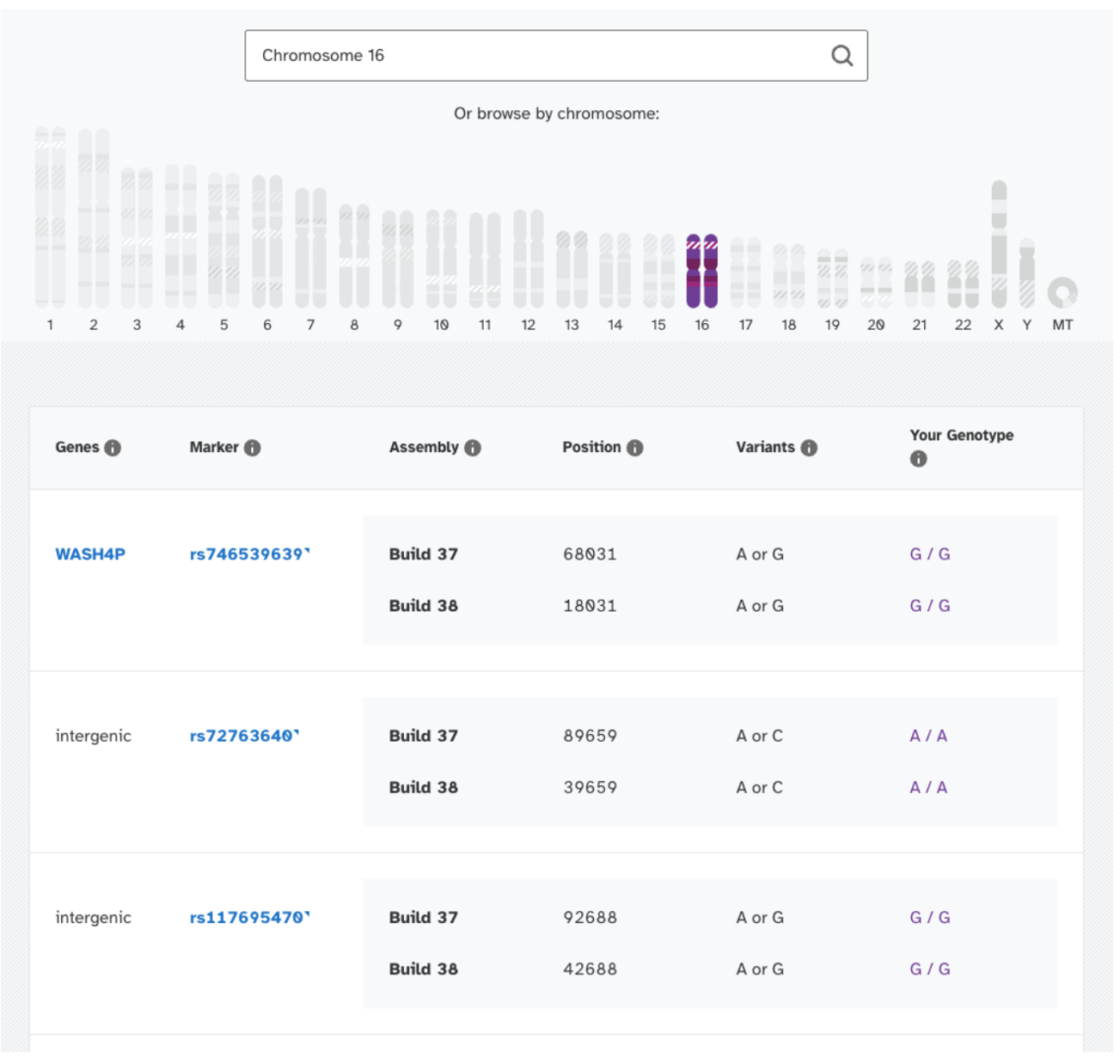
Task: Open the WASH4P gene page
Action: point(90,554)
